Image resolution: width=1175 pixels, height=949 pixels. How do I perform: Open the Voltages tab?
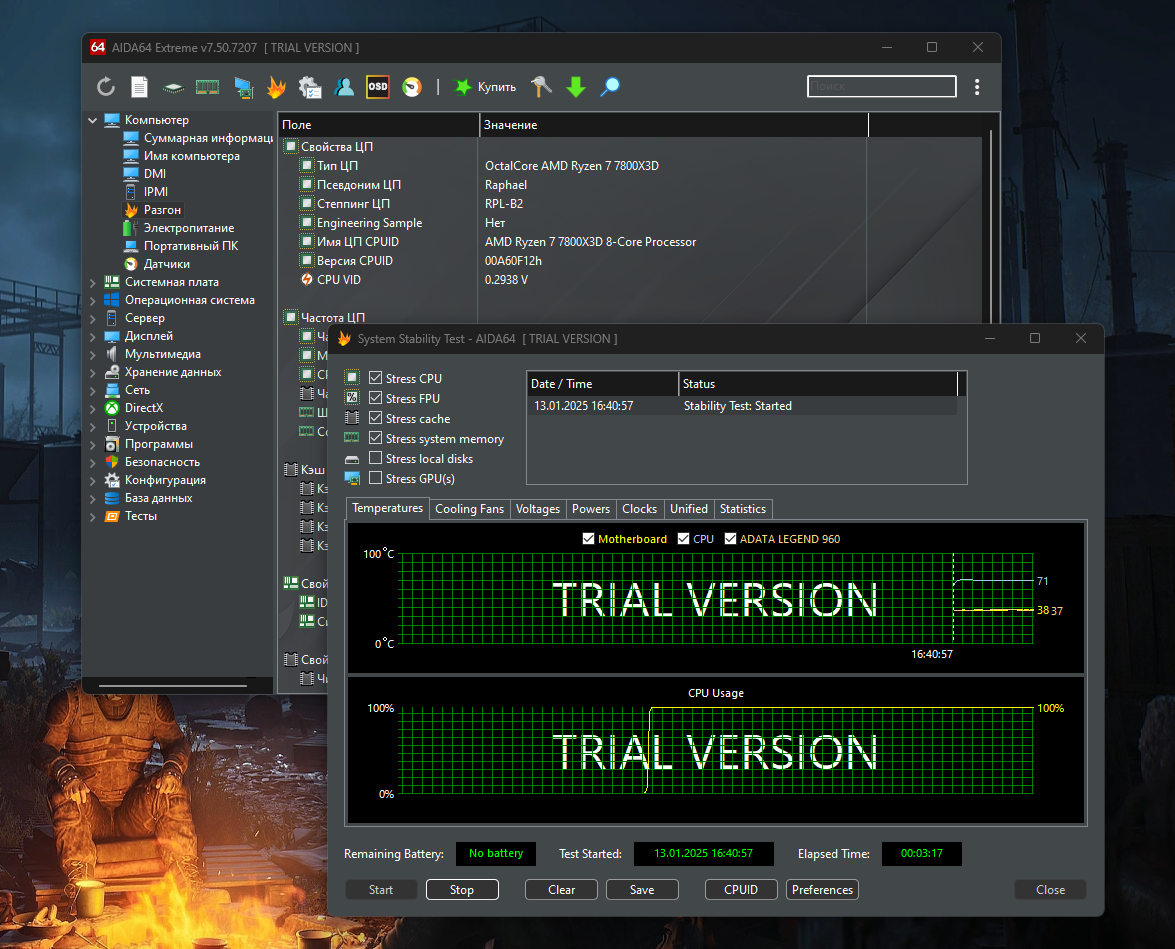[x=538, y=509]
